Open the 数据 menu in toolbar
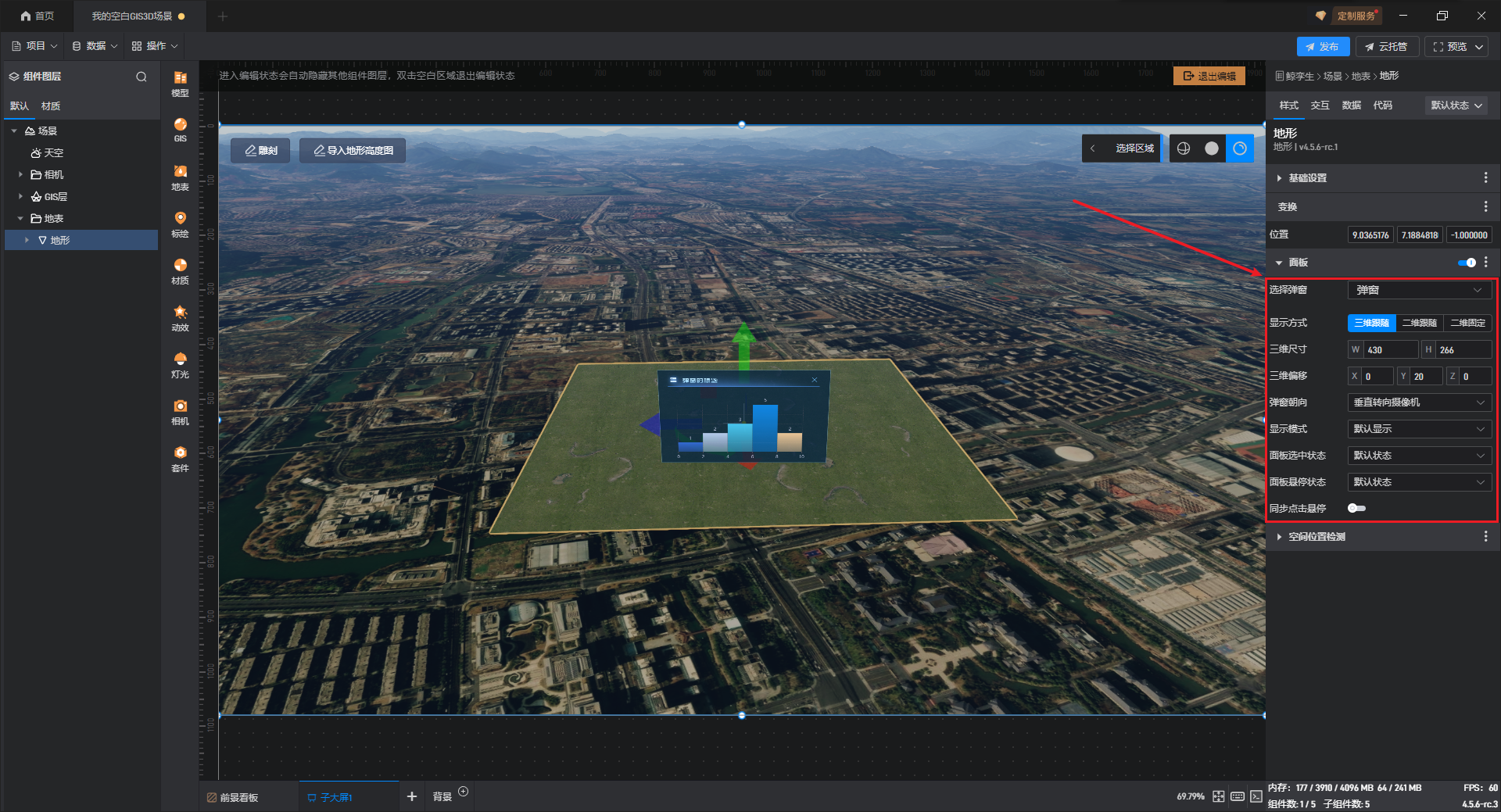1501x812 pixels. pos(95,46)
